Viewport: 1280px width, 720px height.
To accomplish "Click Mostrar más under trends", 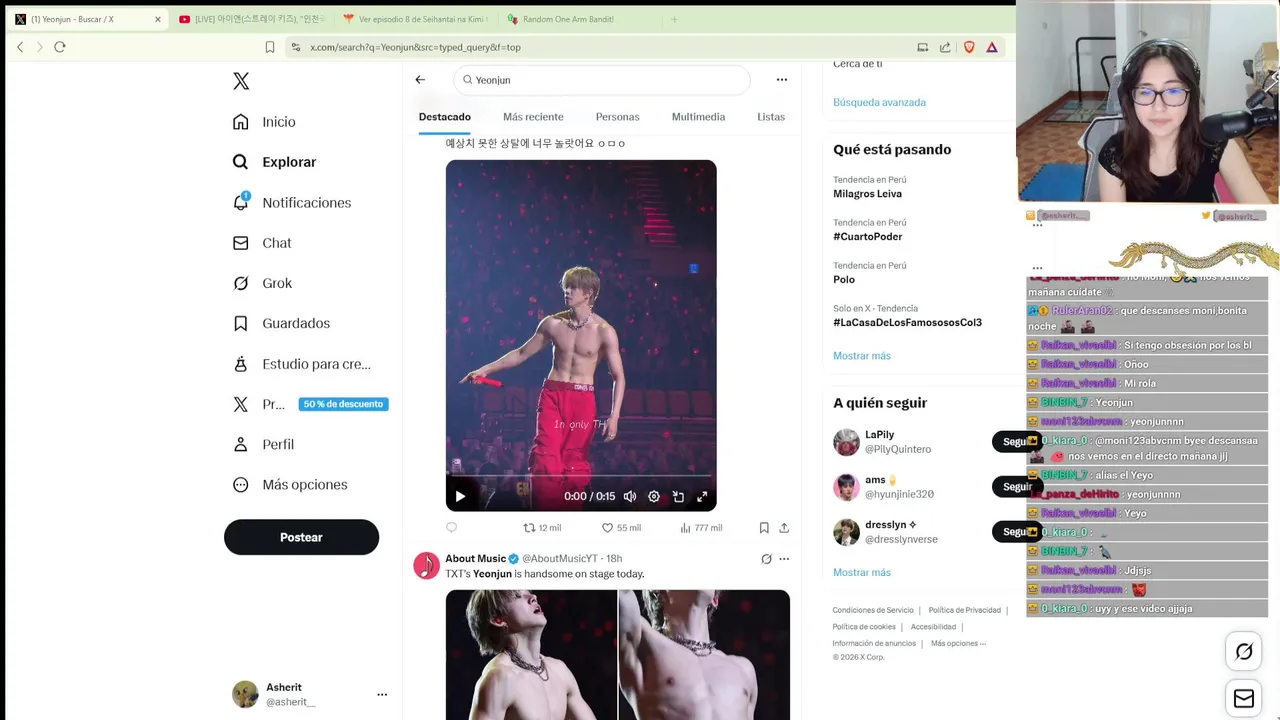I will pos(861,356).
